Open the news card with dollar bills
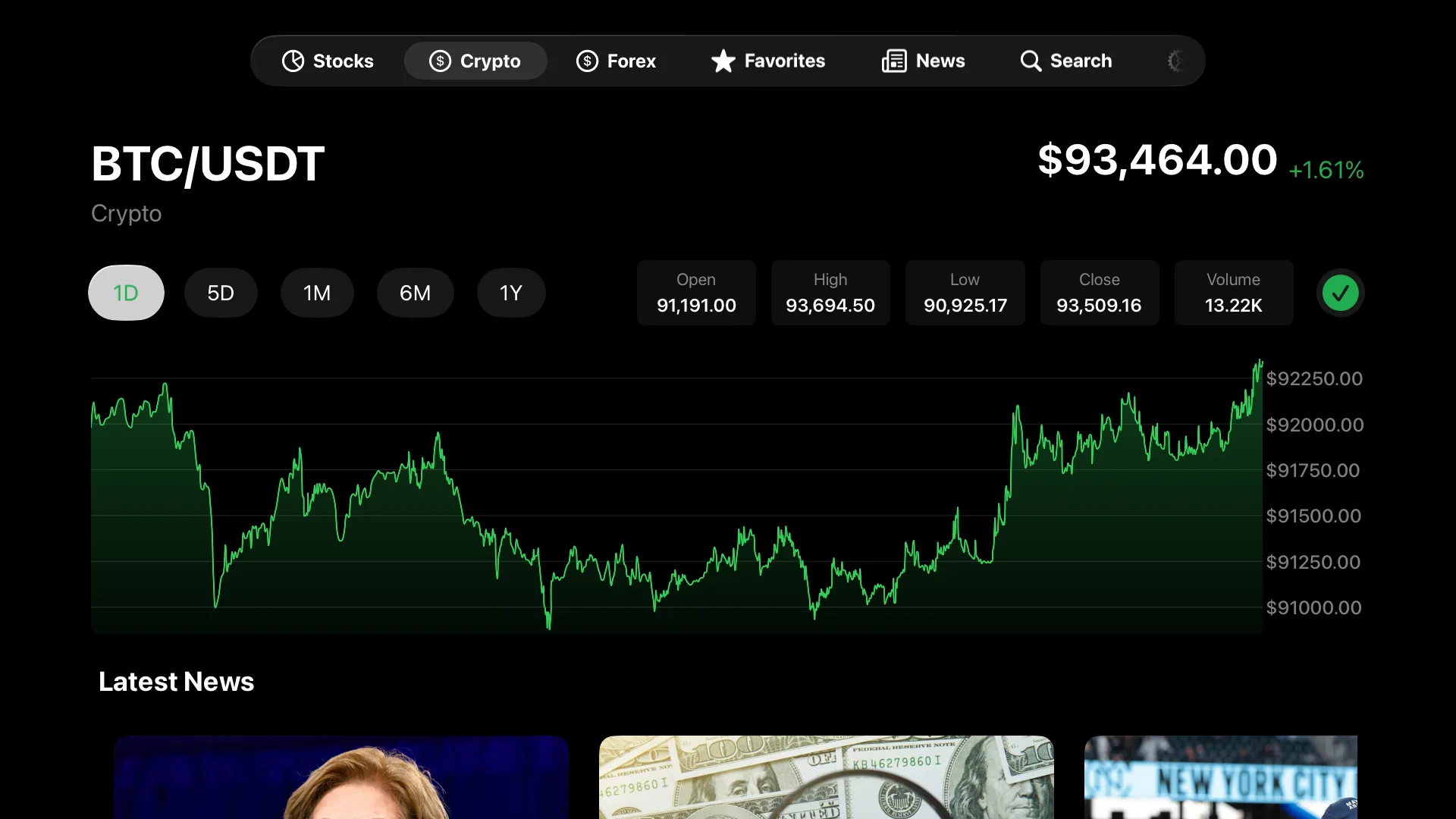The image size is (1456, 819). pos(827,777)
